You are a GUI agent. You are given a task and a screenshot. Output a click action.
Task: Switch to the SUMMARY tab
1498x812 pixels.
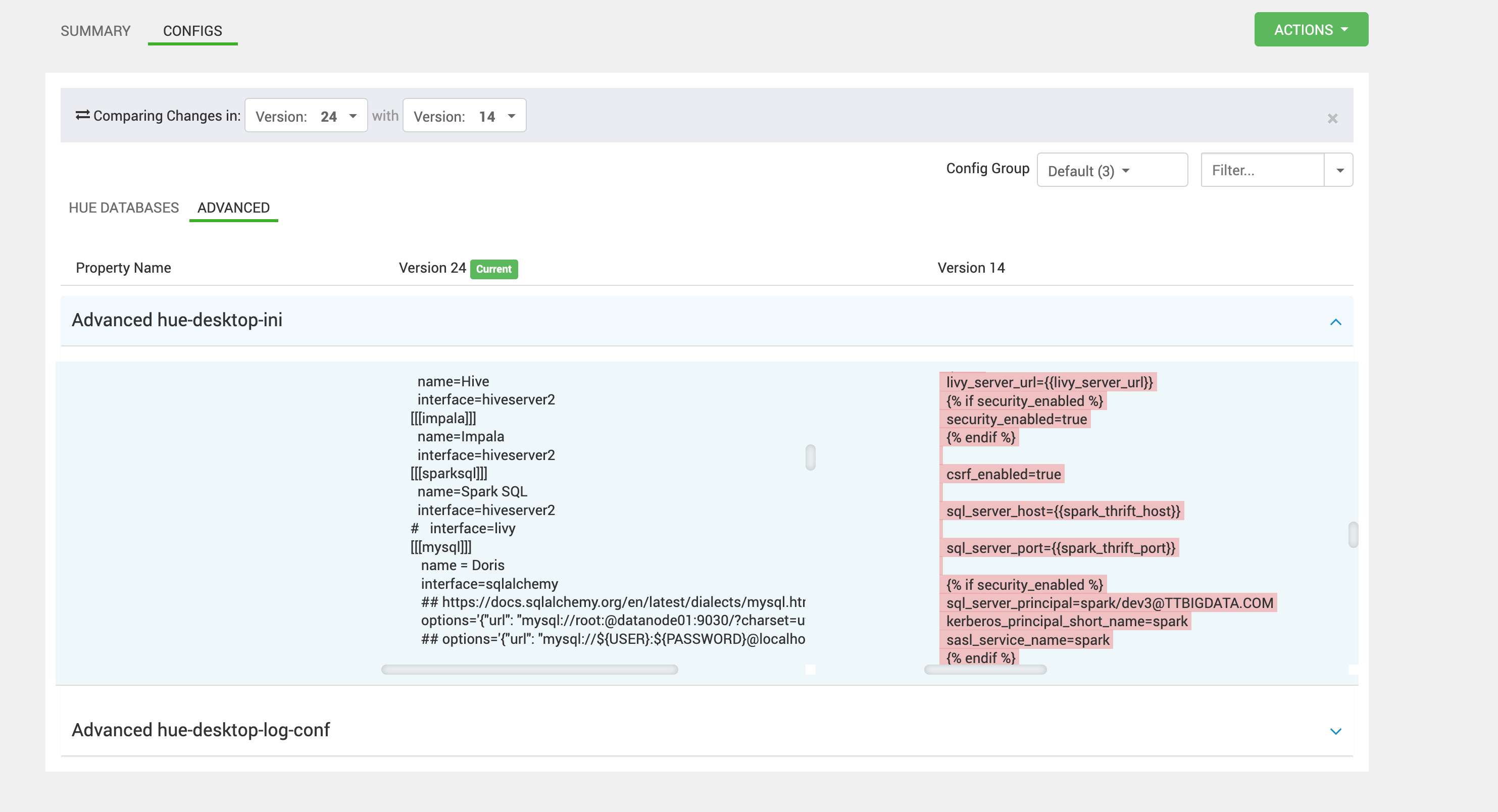(95, 31)
